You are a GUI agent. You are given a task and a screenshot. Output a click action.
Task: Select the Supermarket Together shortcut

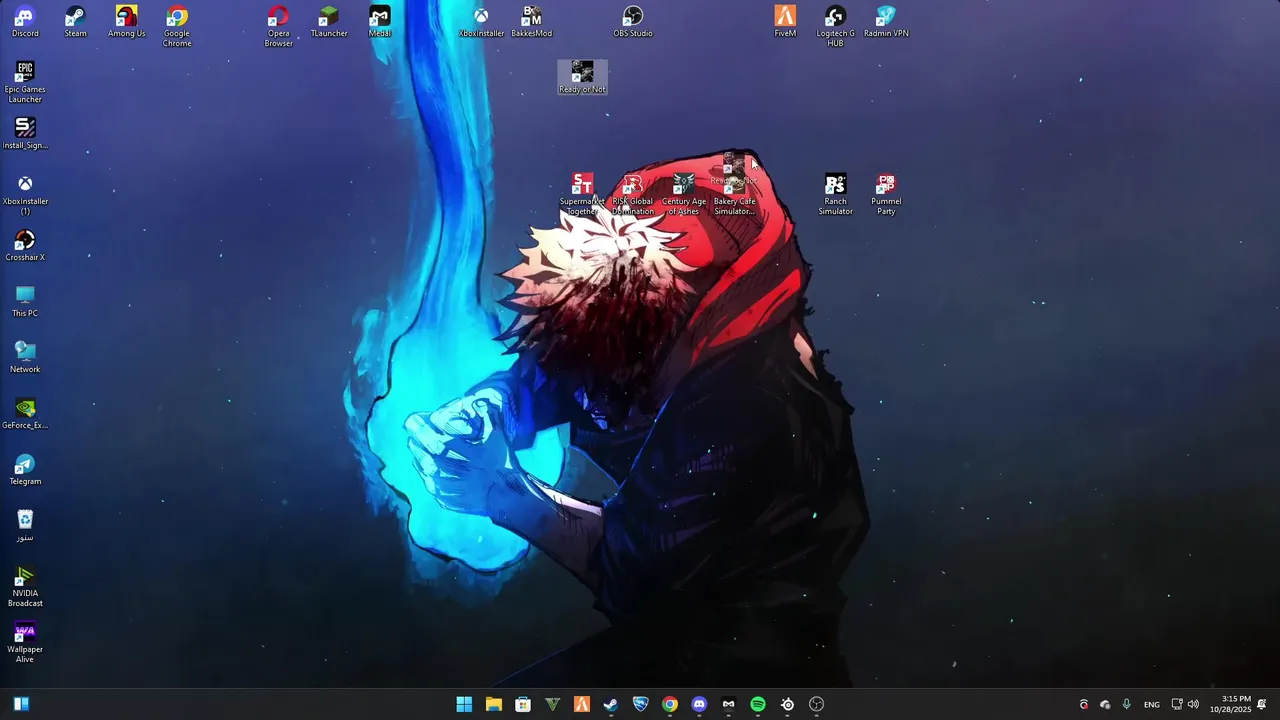[582, 194]
